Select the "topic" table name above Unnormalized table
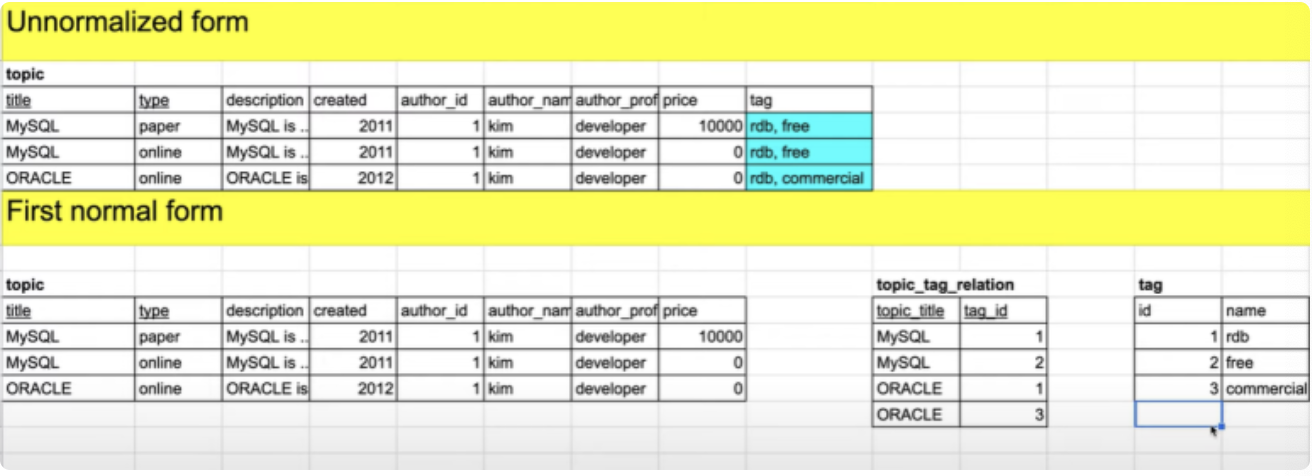The image size is (1312, 476). pos(68,74)
